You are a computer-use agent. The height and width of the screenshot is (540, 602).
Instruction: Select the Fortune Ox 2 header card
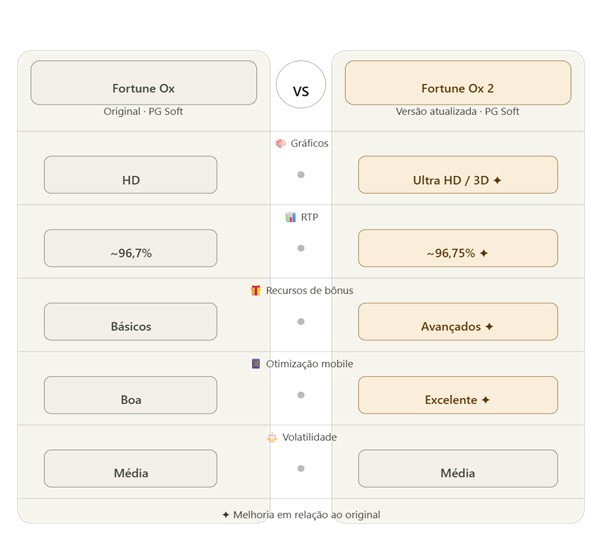pyautogui.click(x=458, y=83)
